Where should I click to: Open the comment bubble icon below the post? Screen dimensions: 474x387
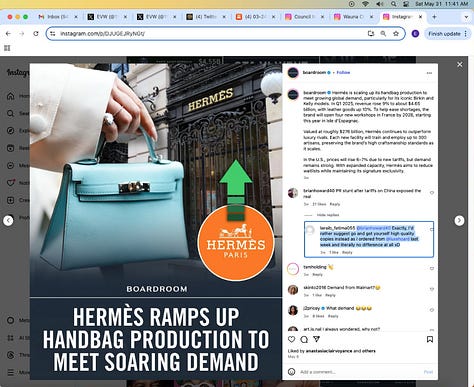(304, 339)
